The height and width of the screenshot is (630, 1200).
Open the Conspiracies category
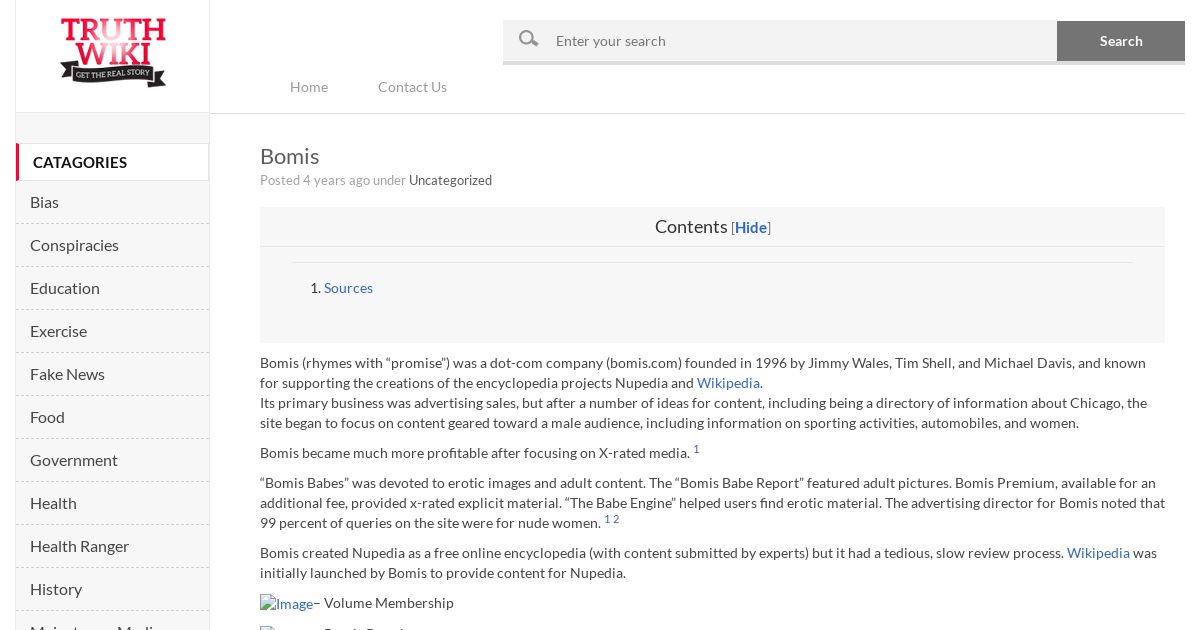[x=112, y=245]
